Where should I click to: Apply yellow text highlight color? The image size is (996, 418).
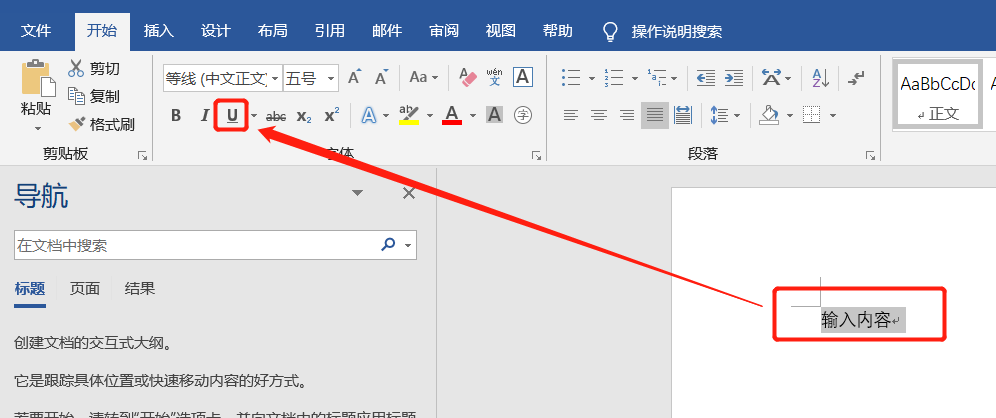tap(409, 116)
